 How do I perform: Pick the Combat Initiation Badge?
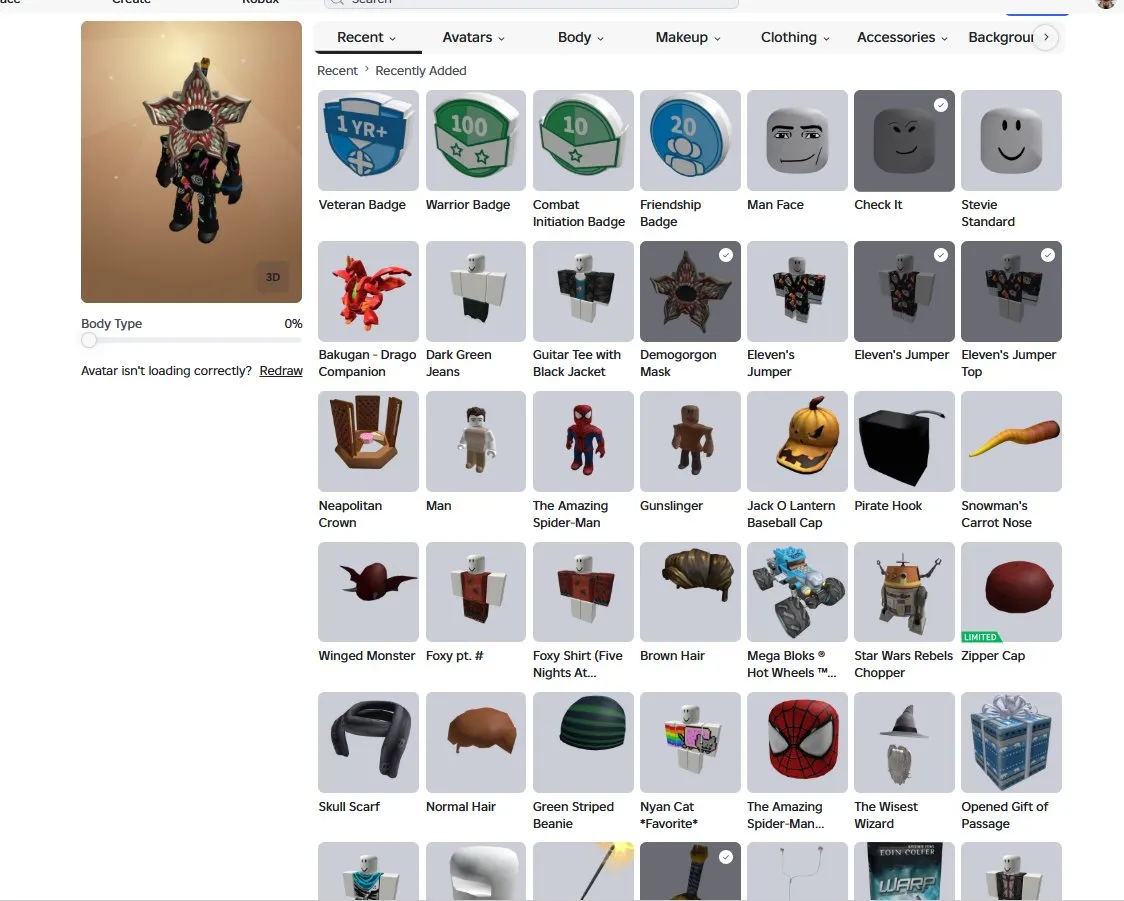click(583, 140)
